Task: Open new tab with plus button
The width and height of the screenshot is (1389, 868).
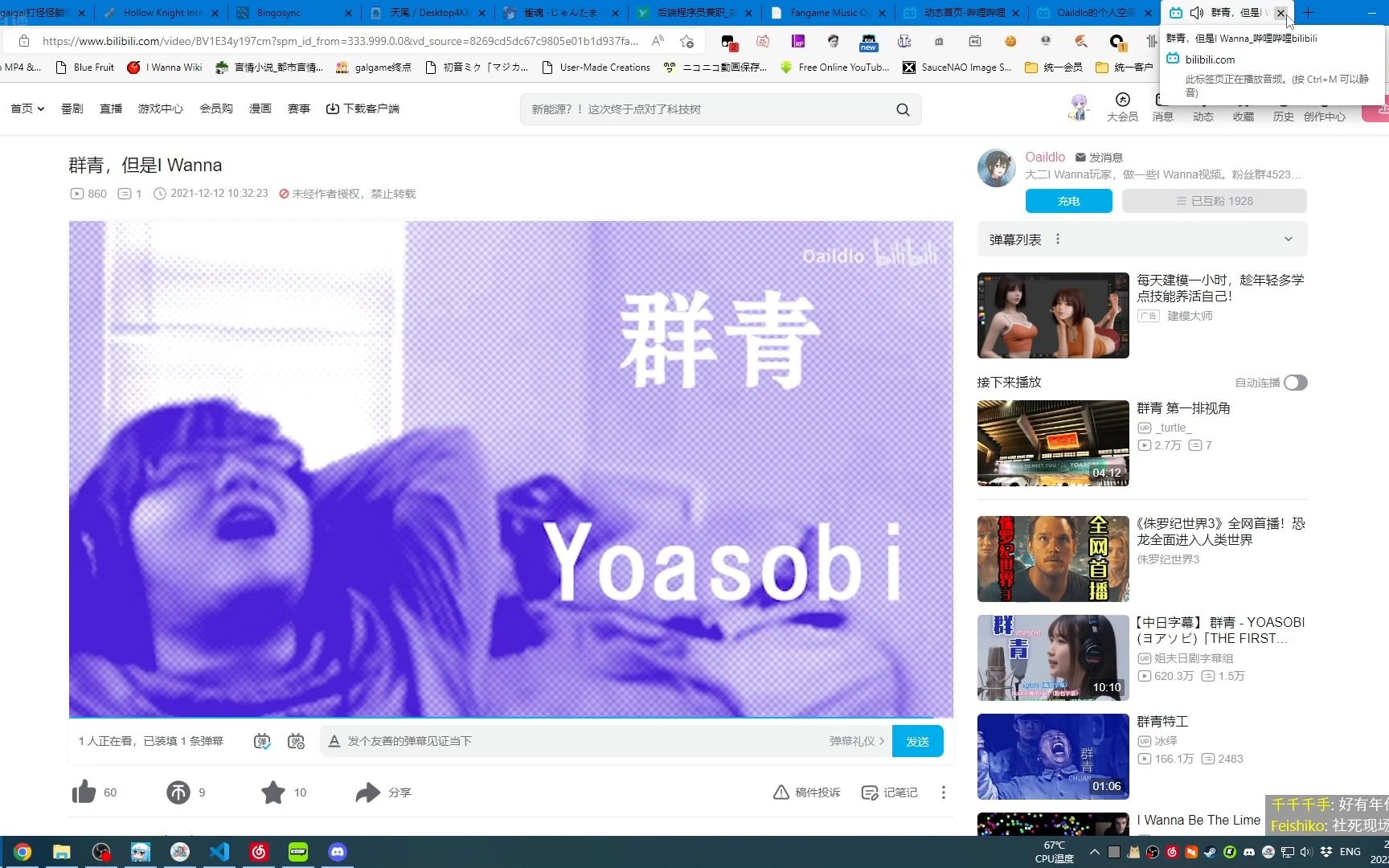Action: pyautogui.click(x=1309, y=13)
